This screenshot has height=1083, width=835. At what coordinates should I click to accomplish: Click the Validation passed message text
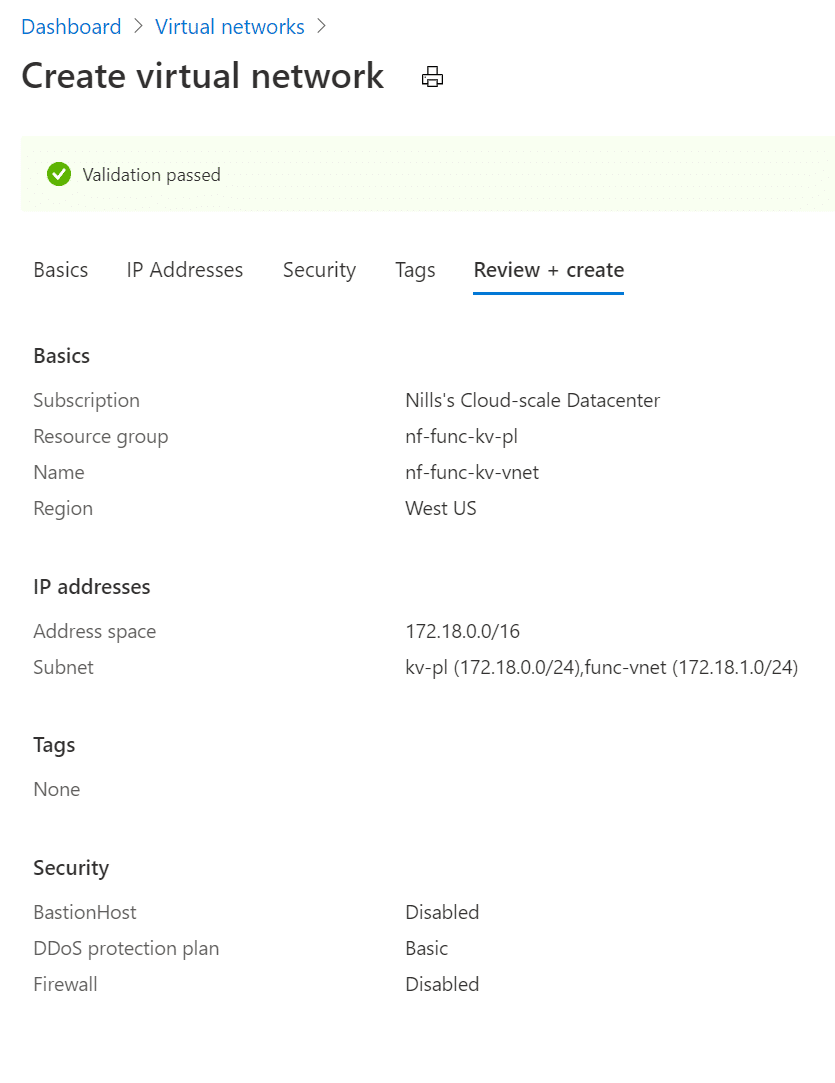152,175
